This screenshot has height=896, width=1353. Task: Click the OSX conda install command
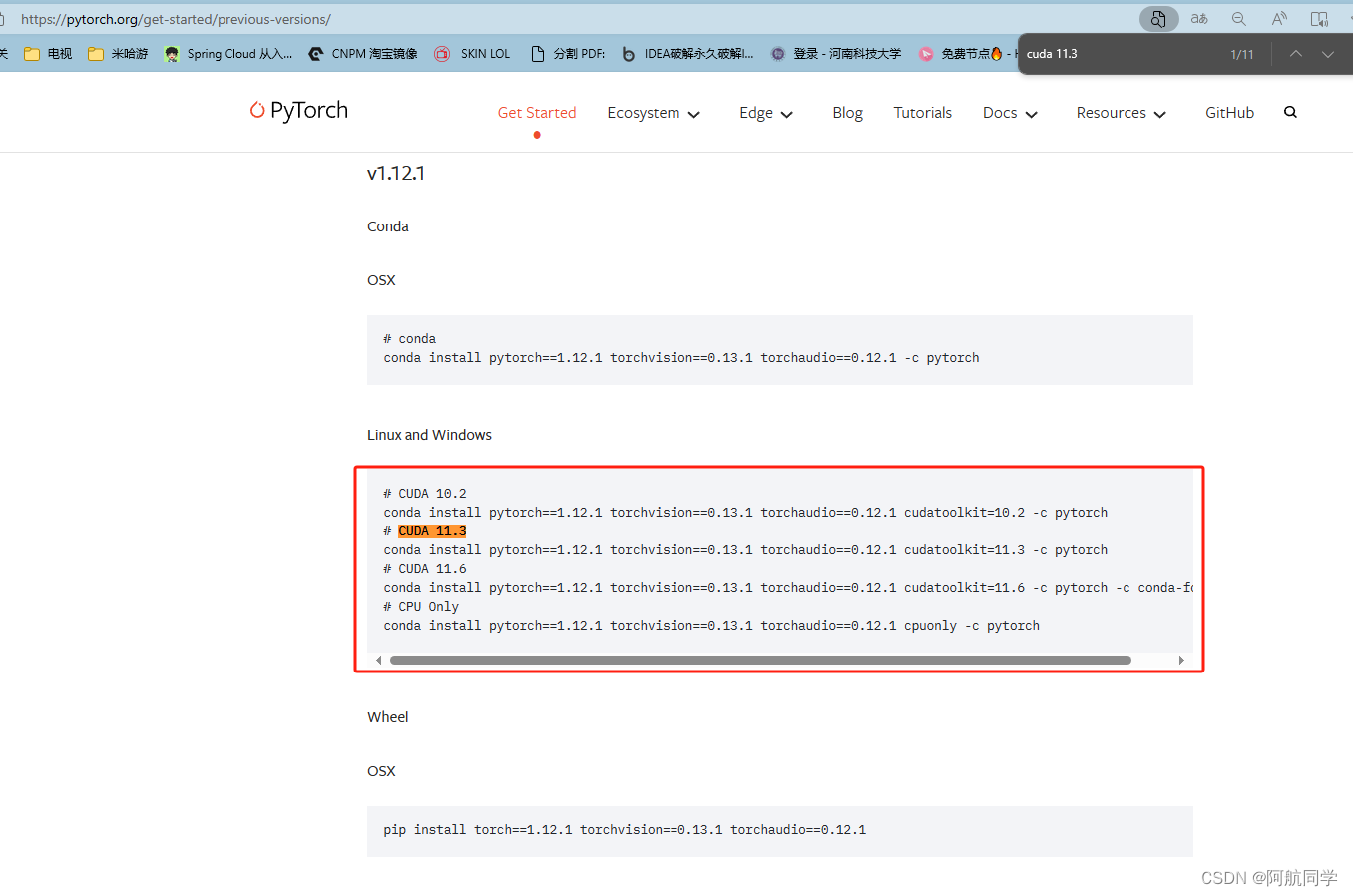click(x=681, y=358)
